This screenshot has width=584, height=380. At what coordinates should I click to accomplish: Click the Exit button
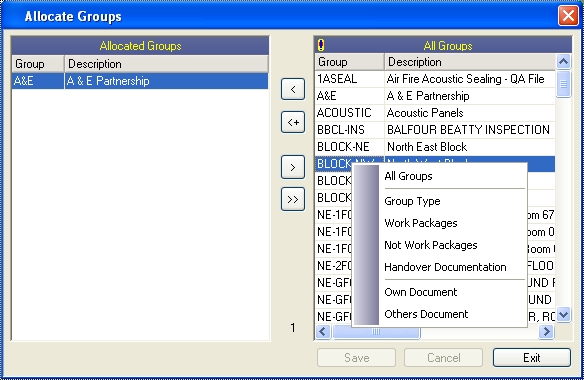531,358
